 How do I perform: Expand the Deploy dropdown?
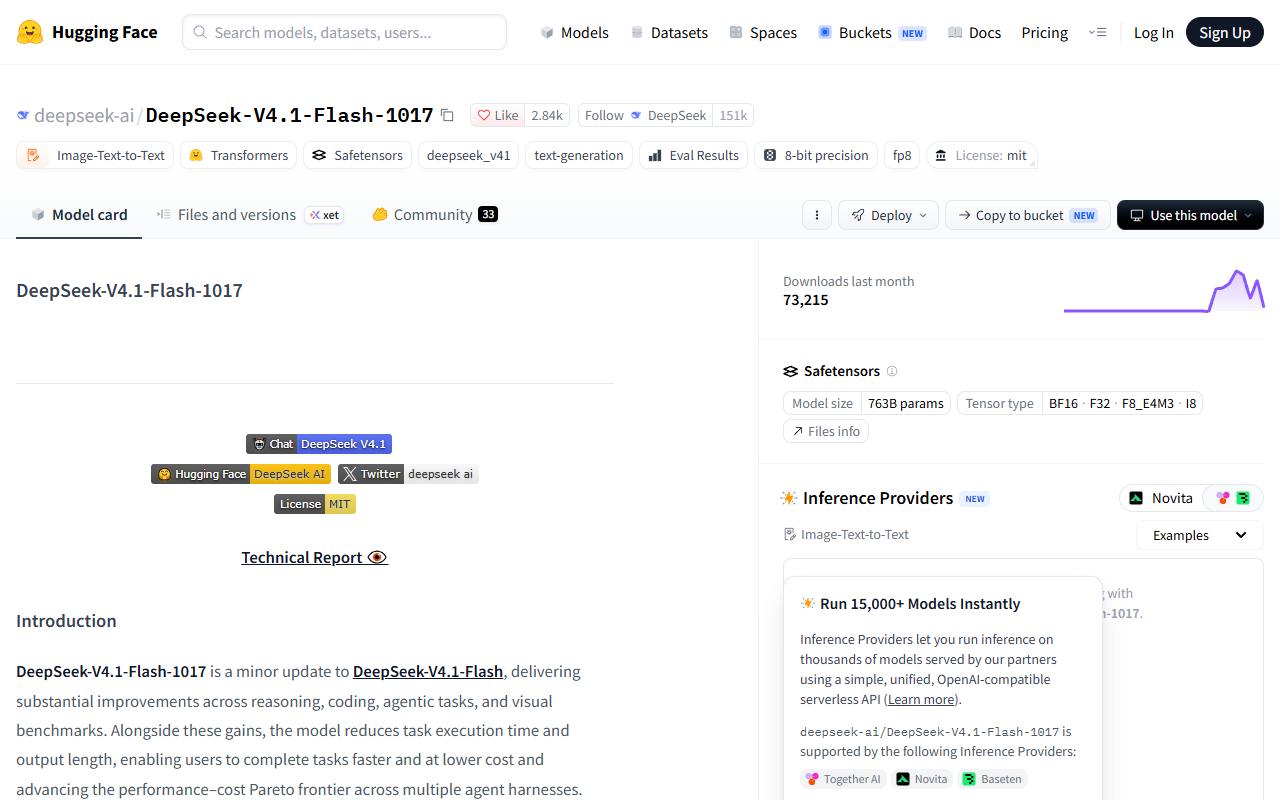[x=889, y=215]
